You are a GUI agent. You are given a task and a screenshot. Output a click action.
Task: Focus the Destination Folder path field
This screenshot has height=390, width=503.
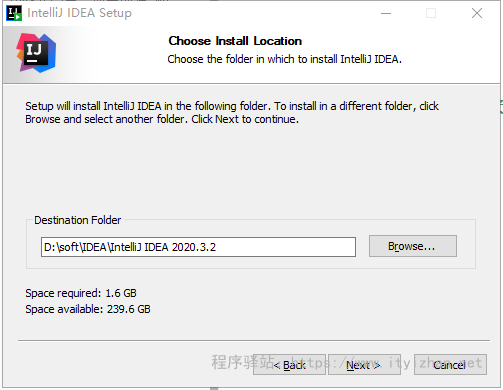(x=198, y=247)
